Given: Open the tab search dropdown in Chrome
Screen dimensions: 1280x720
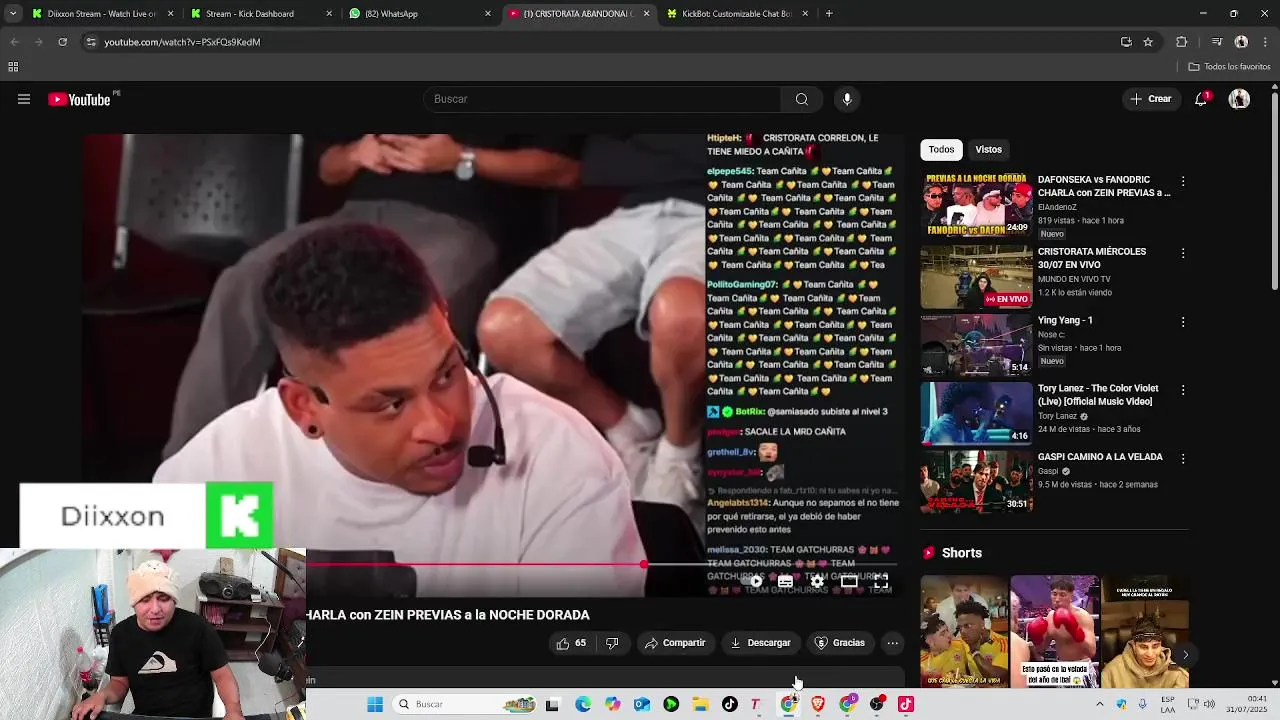Looking at the screenshot, I should tap(13, 14).
